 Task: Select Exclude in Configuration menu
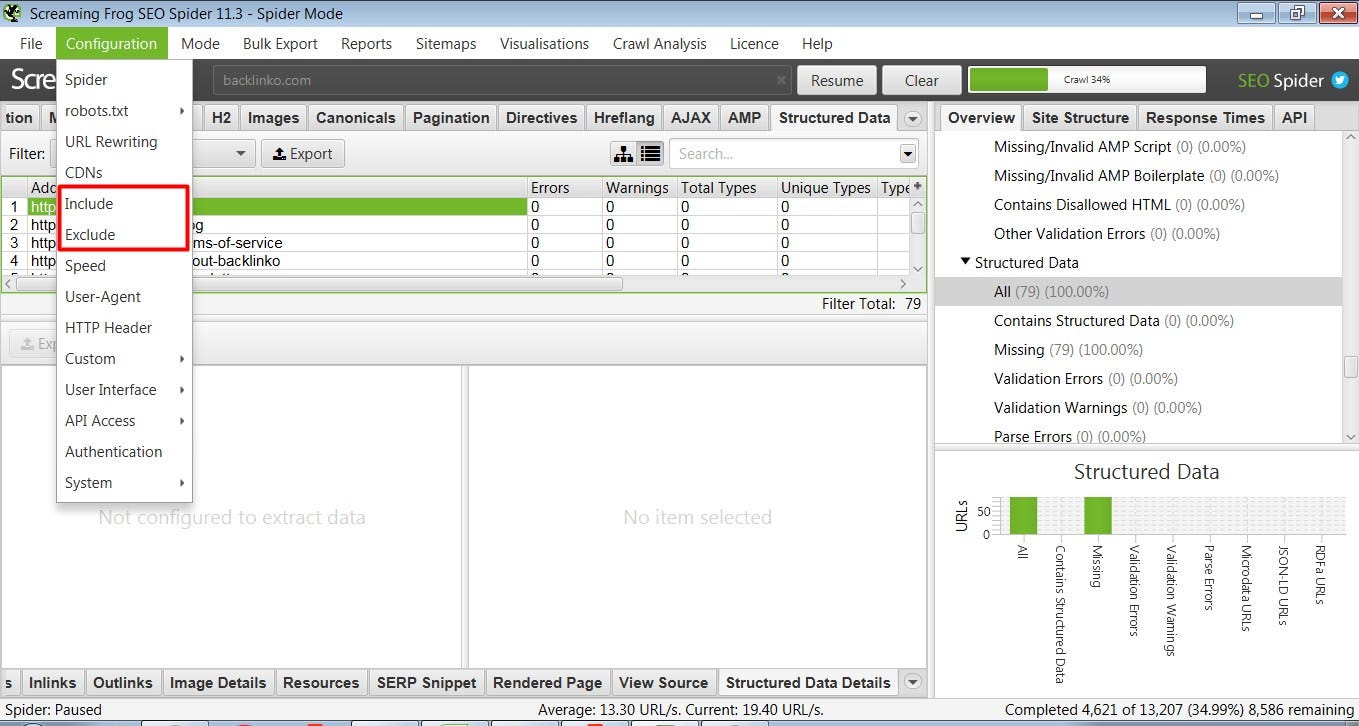tap(124, 235)
